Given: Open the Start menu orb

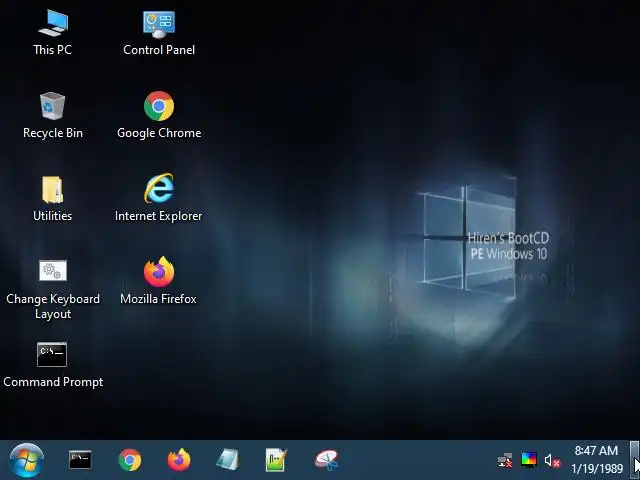Looking at the screenshot, I should click(x=27, y=460).
